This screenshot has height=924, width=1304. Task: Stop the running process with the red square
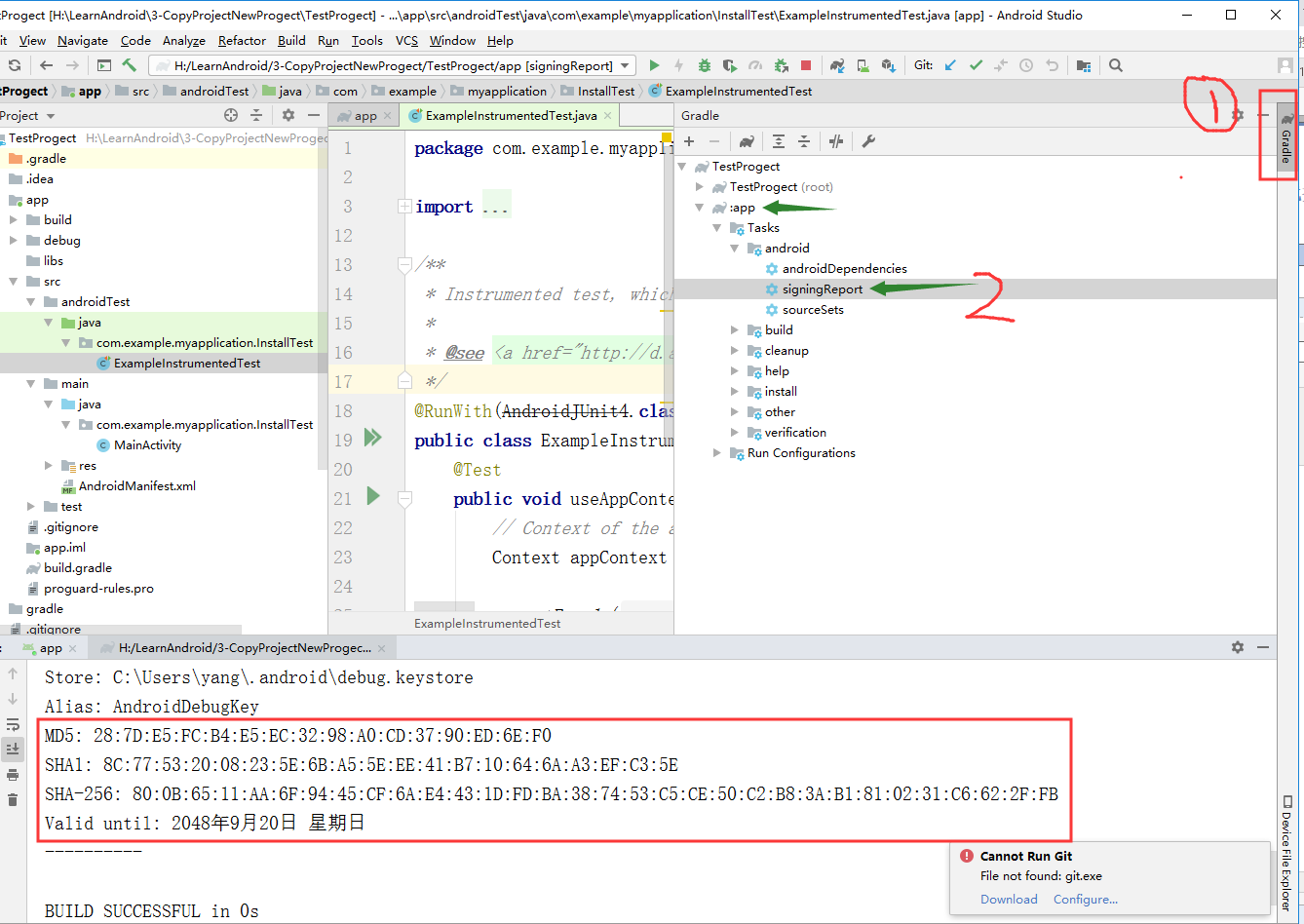[806, 65]
